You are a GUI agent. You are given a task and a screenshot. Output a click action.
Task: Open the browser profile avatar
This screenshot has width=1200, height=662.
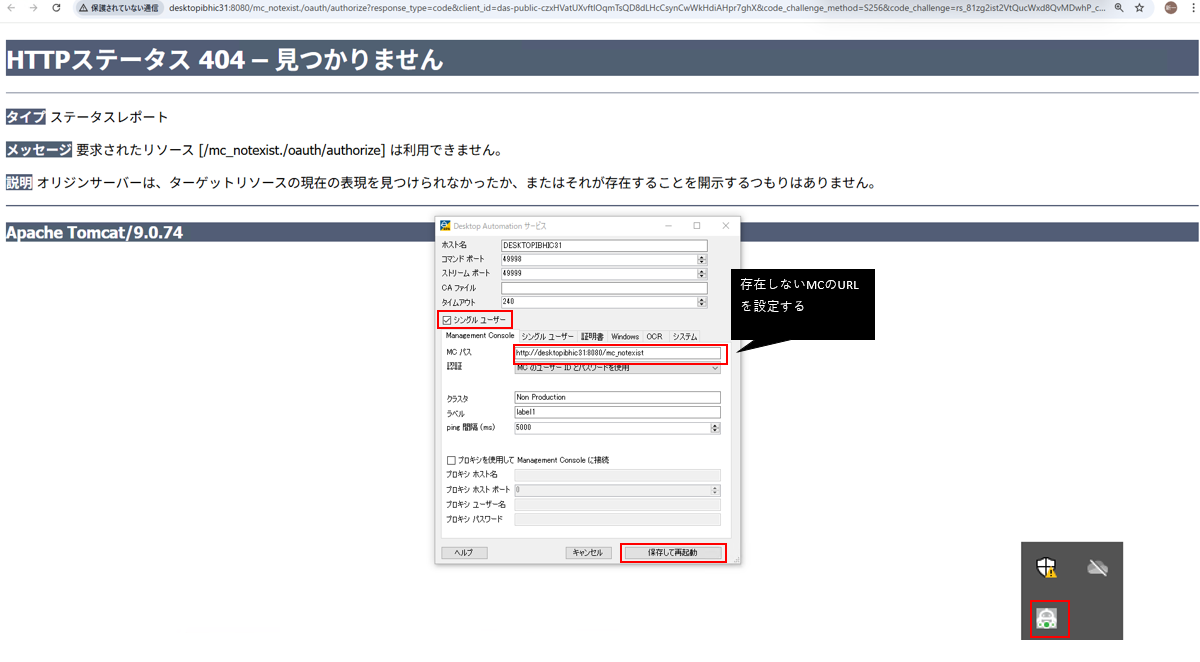(x=1171, y=7)
